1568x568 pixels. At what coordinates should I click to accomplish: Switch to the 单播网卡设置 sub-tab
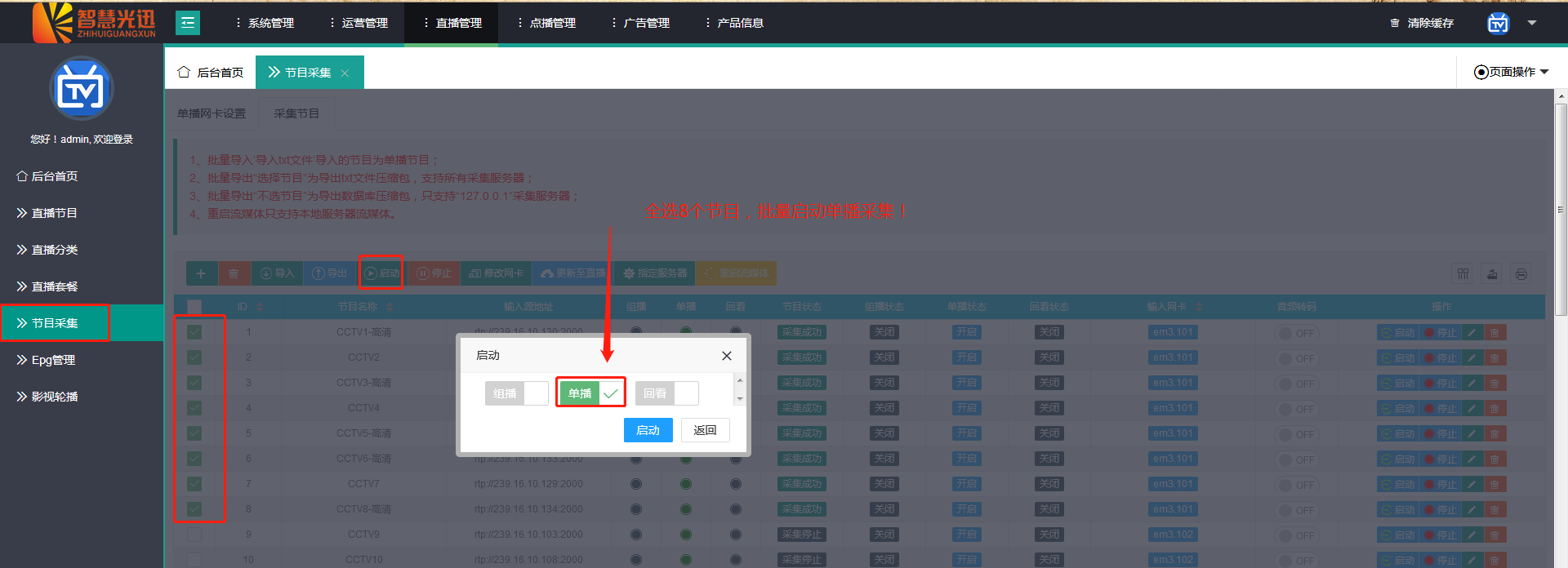[x=212, y=113]
